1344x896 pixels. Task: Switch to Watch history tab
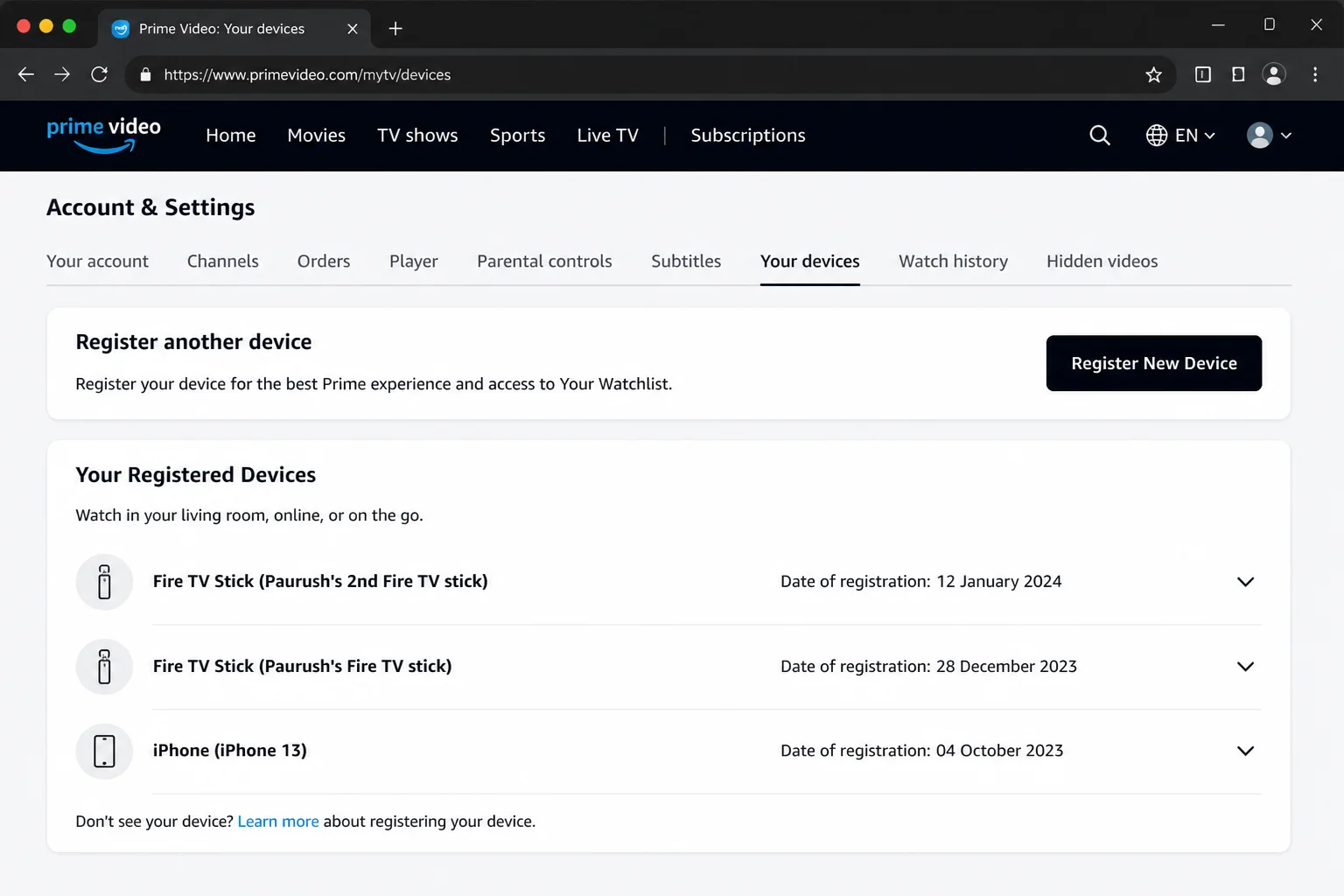[x=953, y=262]
